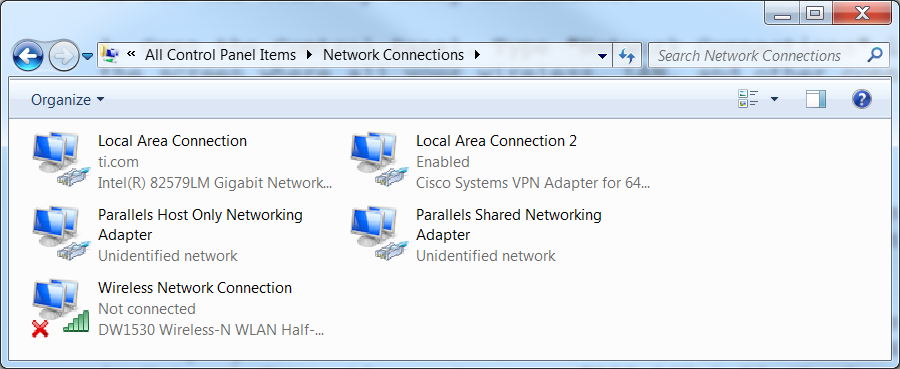Click the Change your view icon
Image resolution: width=900 pixels, height=369 pixels.
tap(748, 99)
